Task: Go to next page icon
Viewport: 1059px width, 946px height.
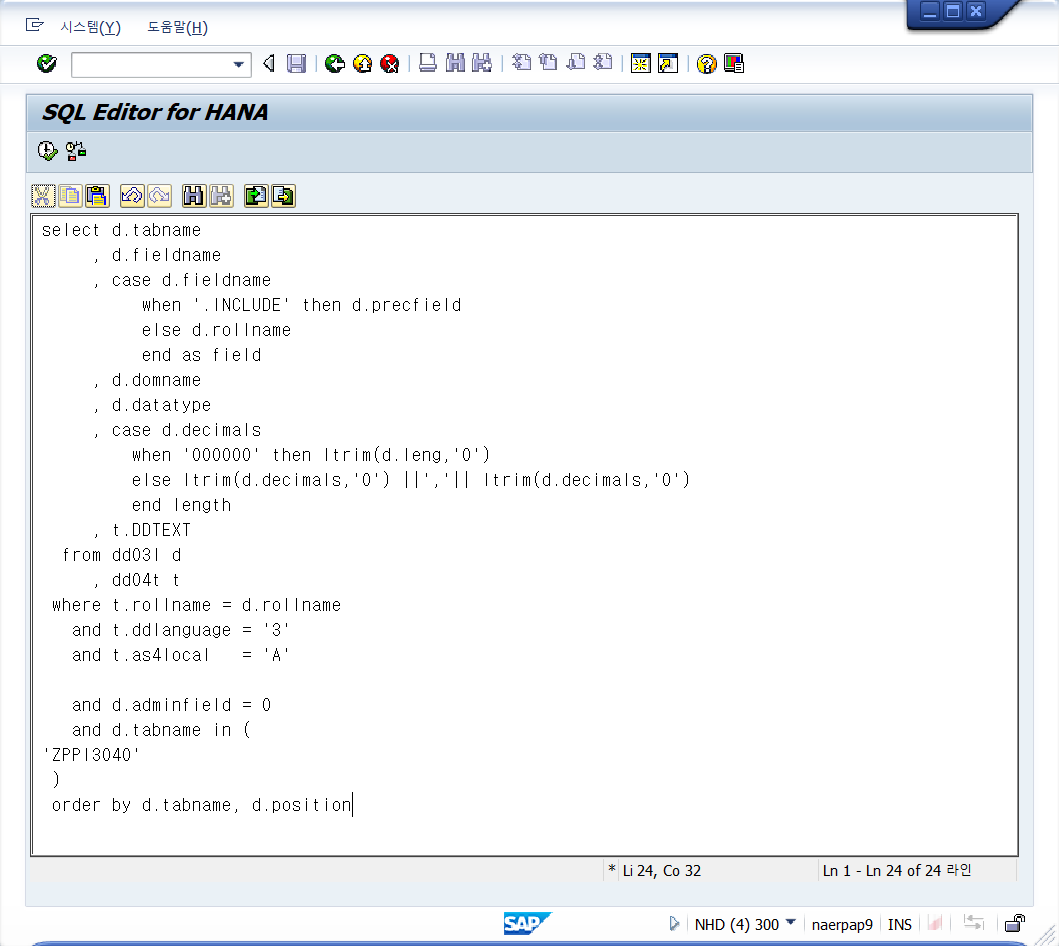Action: (x=575, y=62)
